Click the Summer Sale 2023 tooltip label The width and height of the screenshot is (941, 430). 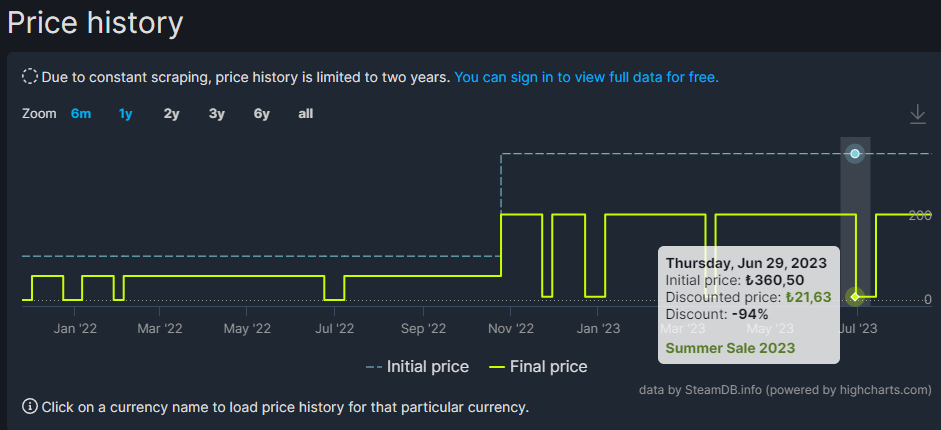point(730,348)
